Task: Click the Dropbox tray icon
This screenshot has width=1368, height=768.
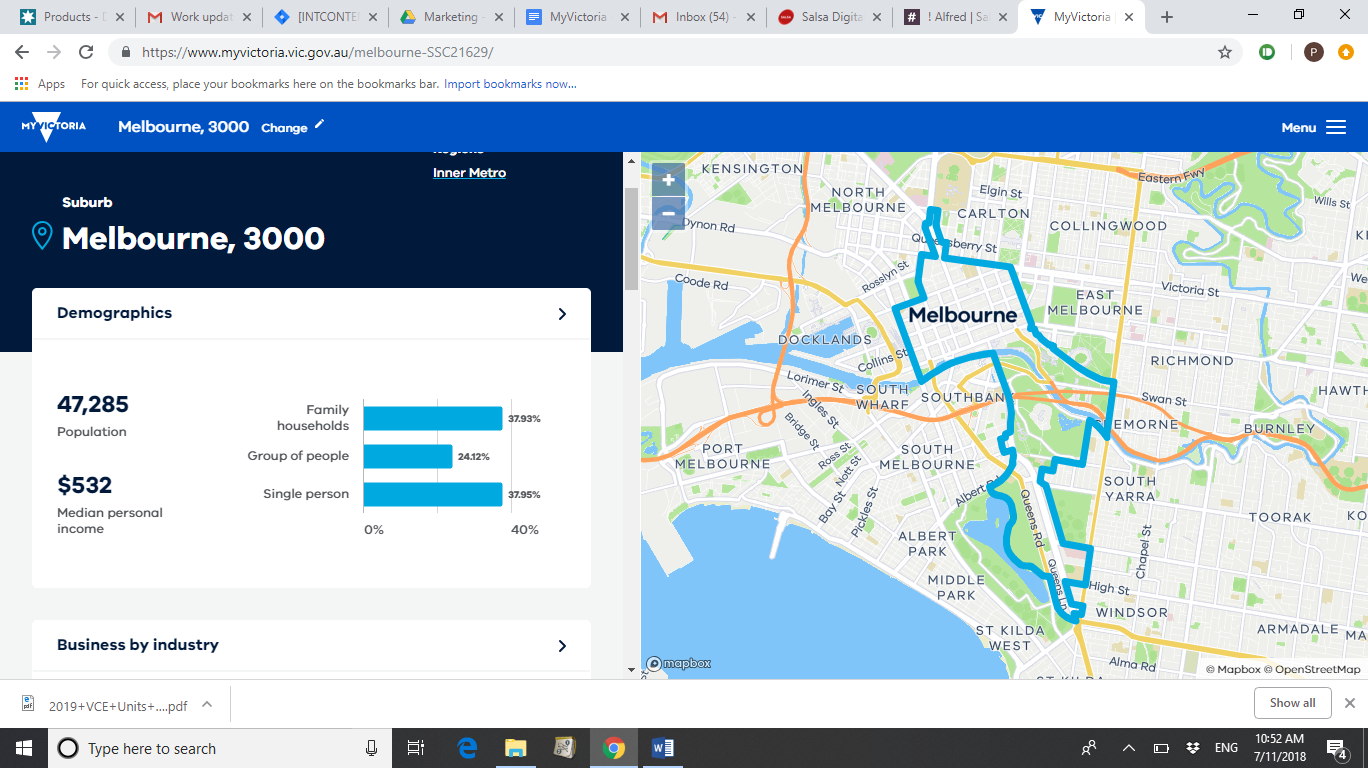Action: click(x=1193, y=748)
